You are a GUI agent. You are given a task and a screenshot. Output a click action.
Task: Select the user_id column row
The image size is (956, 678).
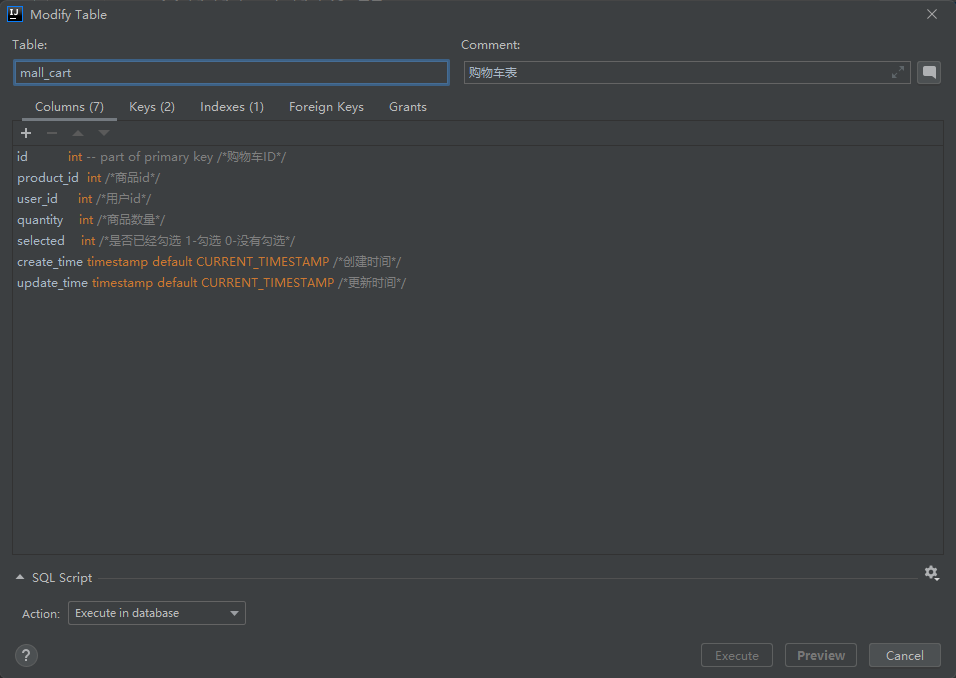coord(477,199)
